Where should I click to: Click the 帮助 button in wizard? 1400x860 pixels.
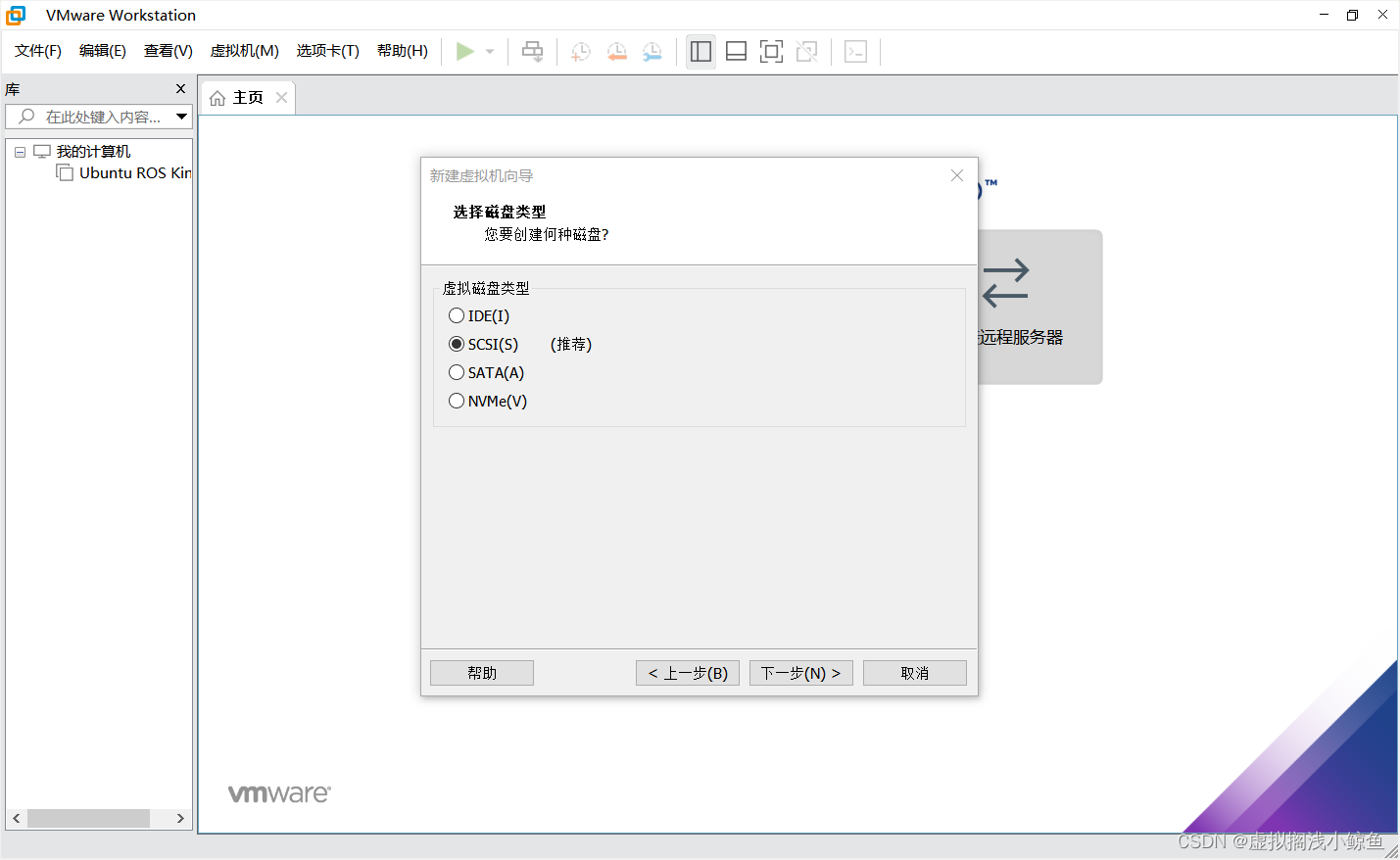(x=482, y=673)
